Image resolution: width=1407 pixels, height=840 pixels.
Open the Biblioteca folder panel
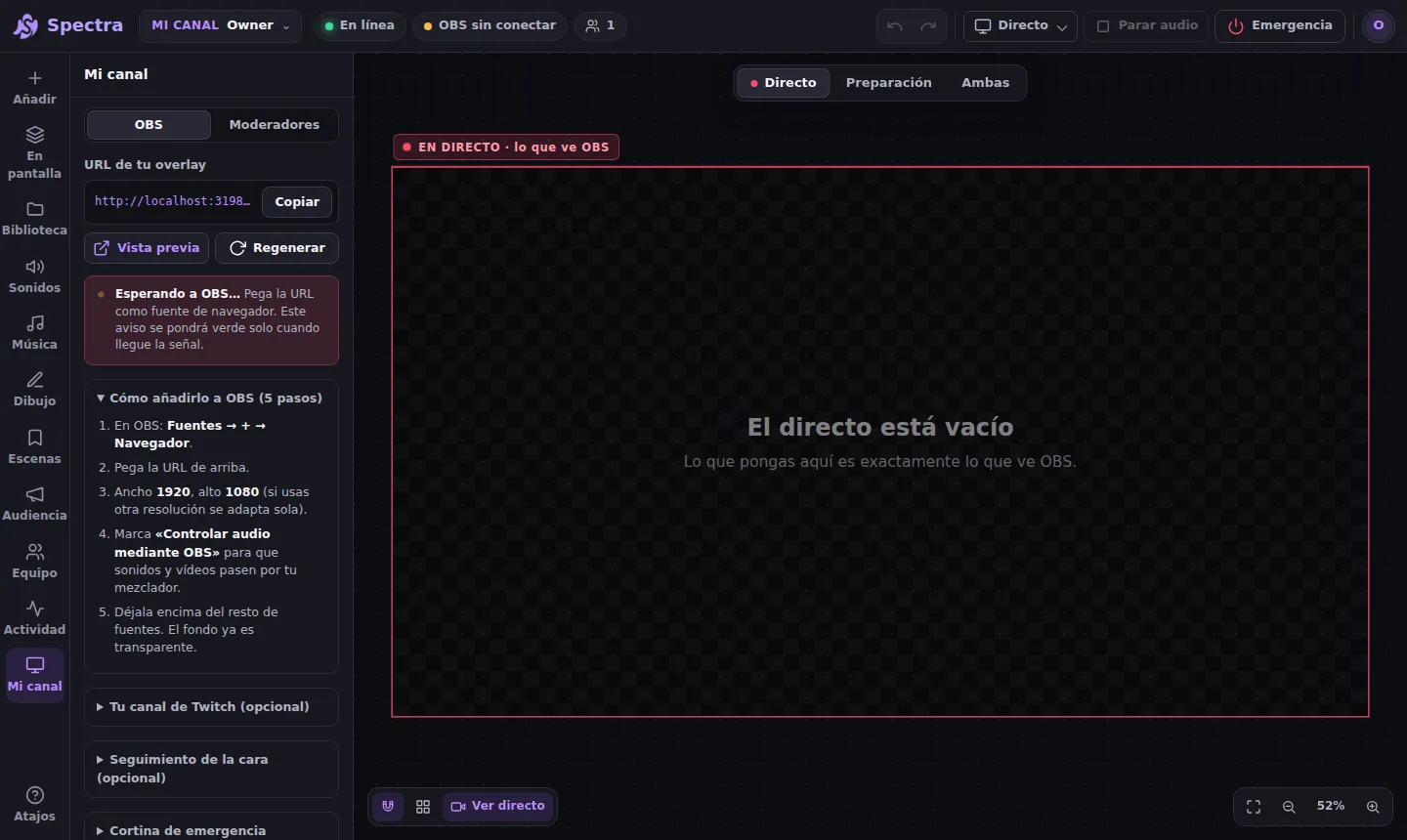34,219
